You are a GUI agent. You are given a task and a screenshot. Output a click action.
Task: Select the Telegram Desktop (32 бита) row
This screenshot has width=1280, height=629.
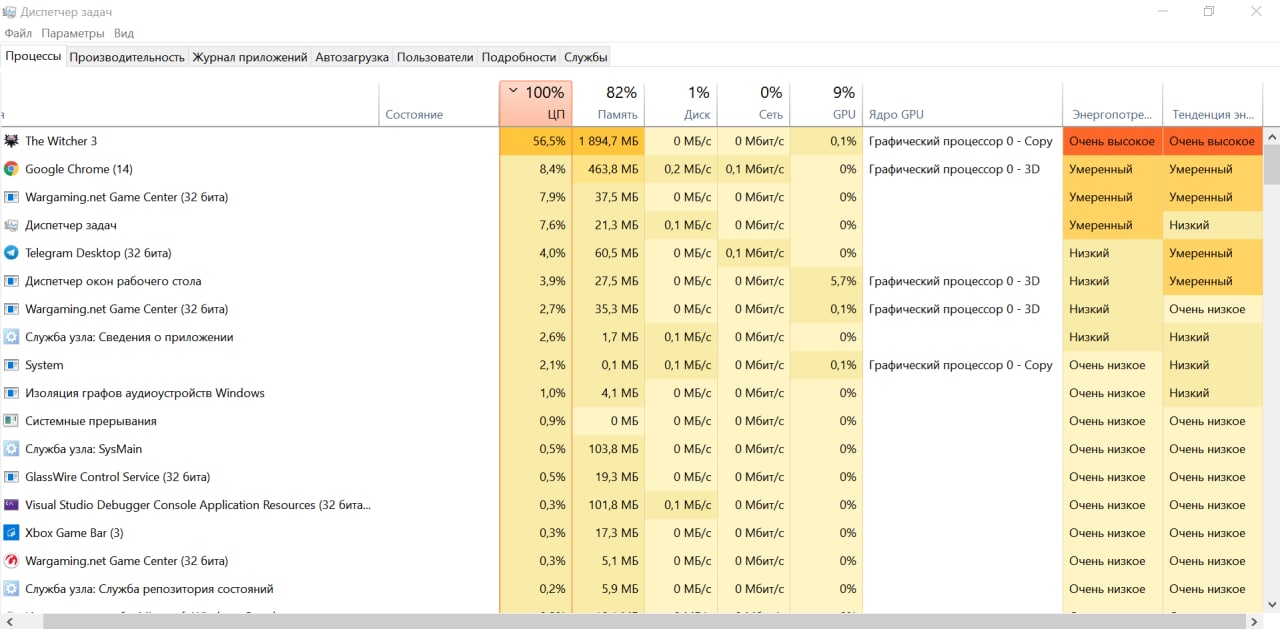tap(631, 253)
